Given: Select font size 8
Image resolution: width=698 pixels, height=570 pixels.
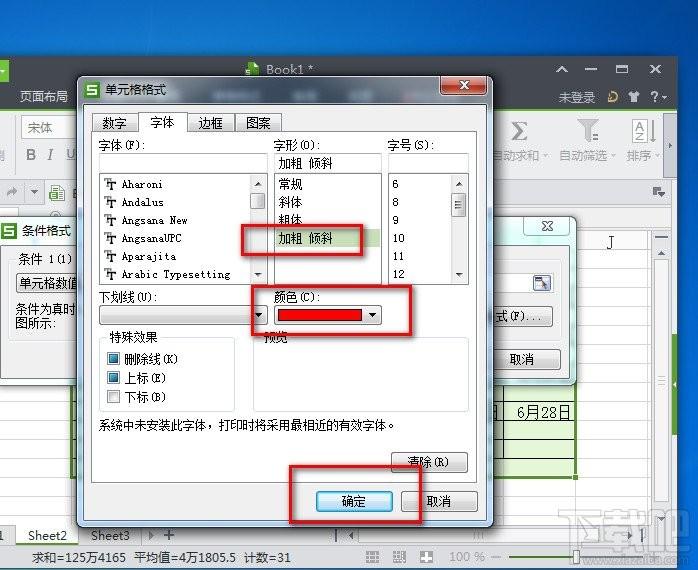Looking at the screenshot, I should (420, 202).
